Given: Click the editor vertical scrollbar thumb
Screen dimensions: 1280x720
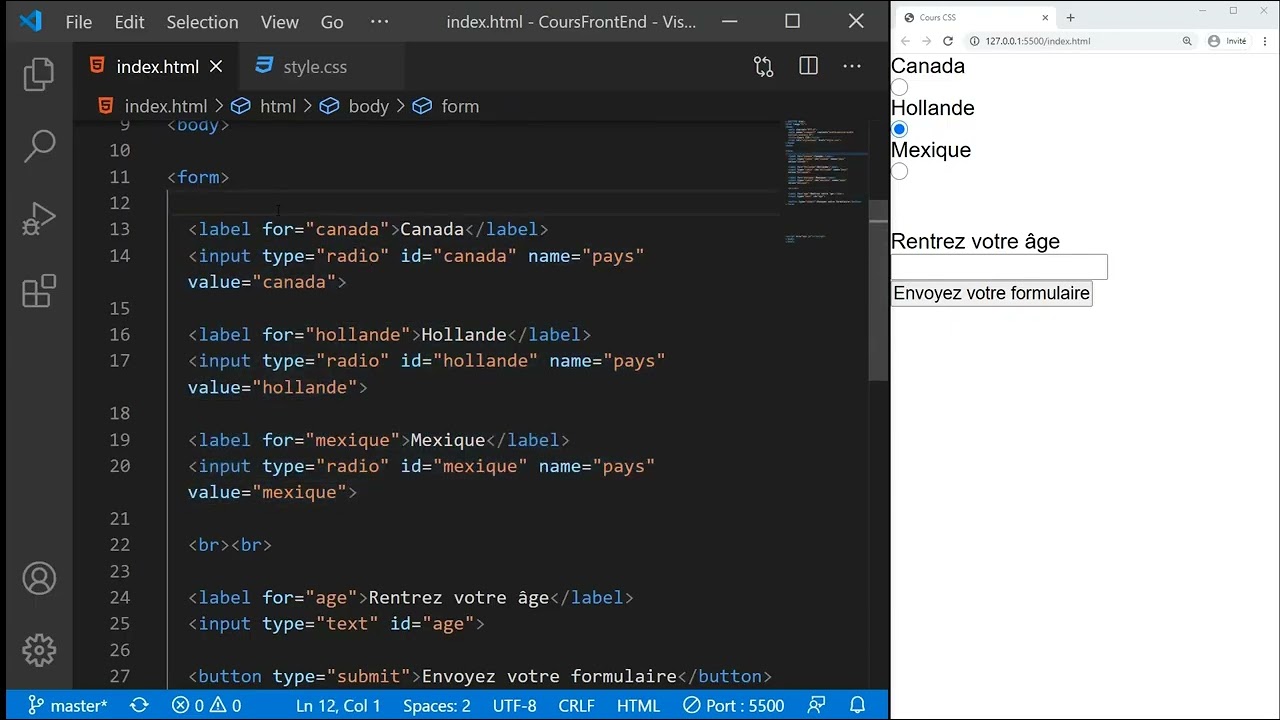Looking at the screenshot, I should click(x=877, y=290).
